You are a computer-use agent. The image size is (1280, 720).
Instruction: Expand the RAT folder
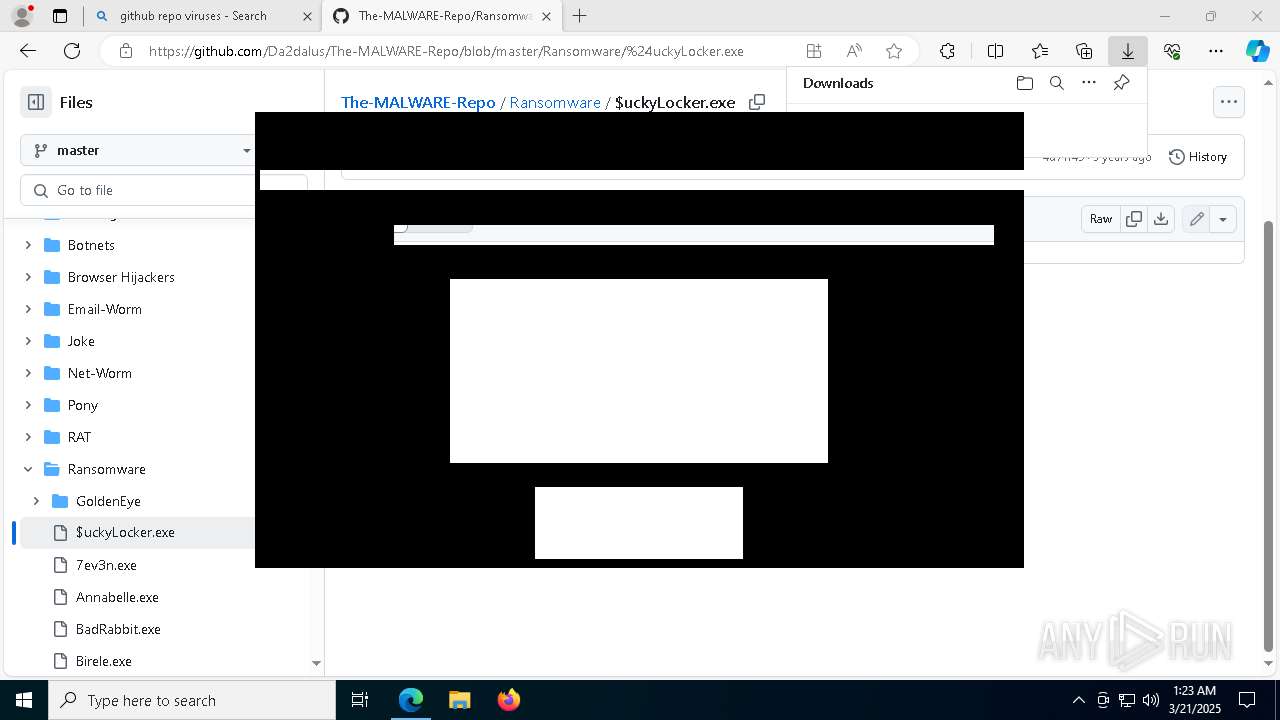pos(28,437)
